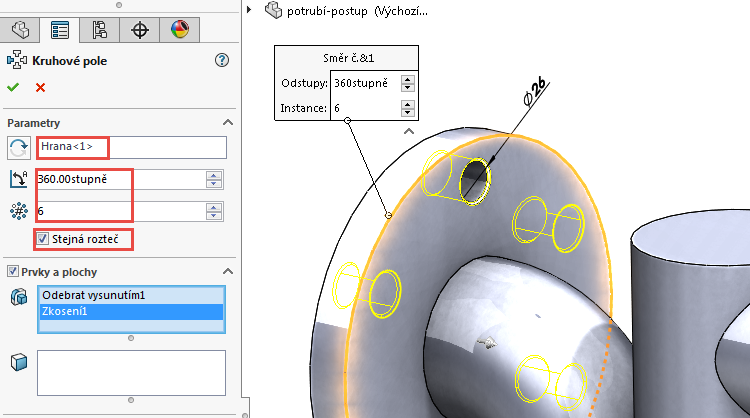Toggle the Prvky a plochy checkbox
The width and height of the screenshot is (750, 418).
(x=13, y=272)
